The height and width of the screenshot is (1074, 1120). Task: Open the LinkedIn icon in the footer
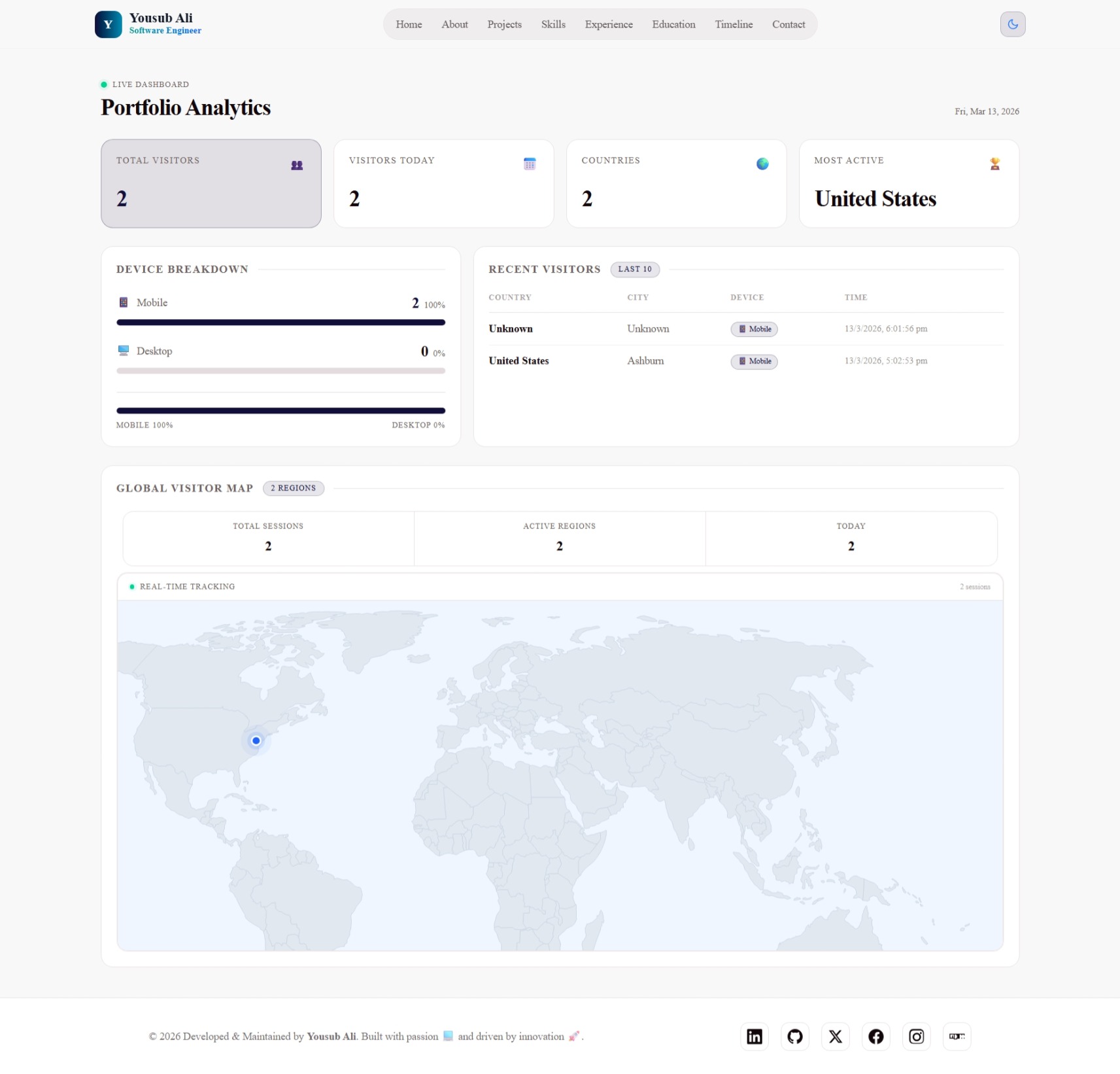point(754,1036)
